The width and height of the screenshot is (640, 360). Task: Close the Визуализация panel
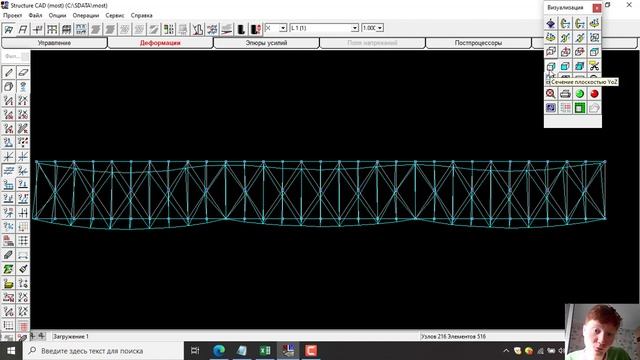596,8
